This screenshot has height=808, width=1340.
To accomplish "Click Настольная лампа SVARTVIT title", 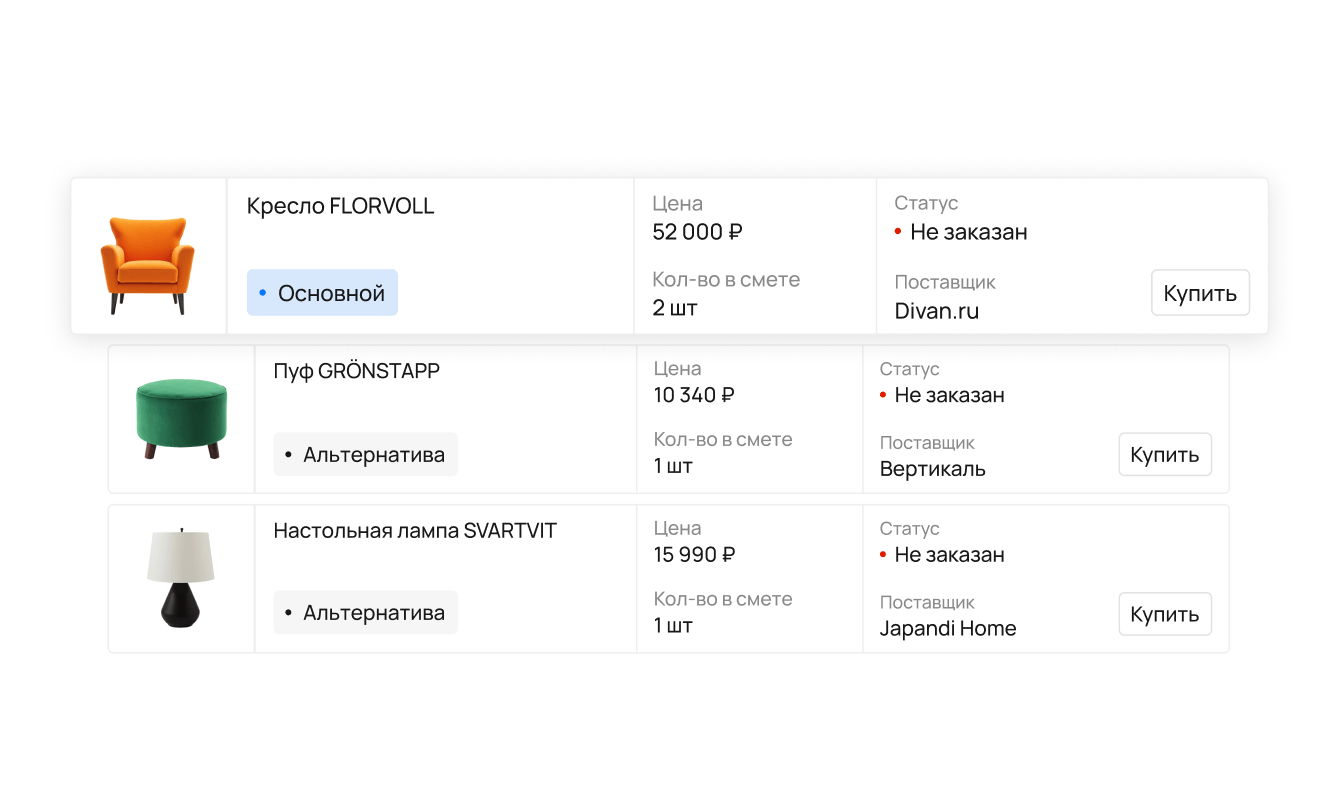I will 414,530.
